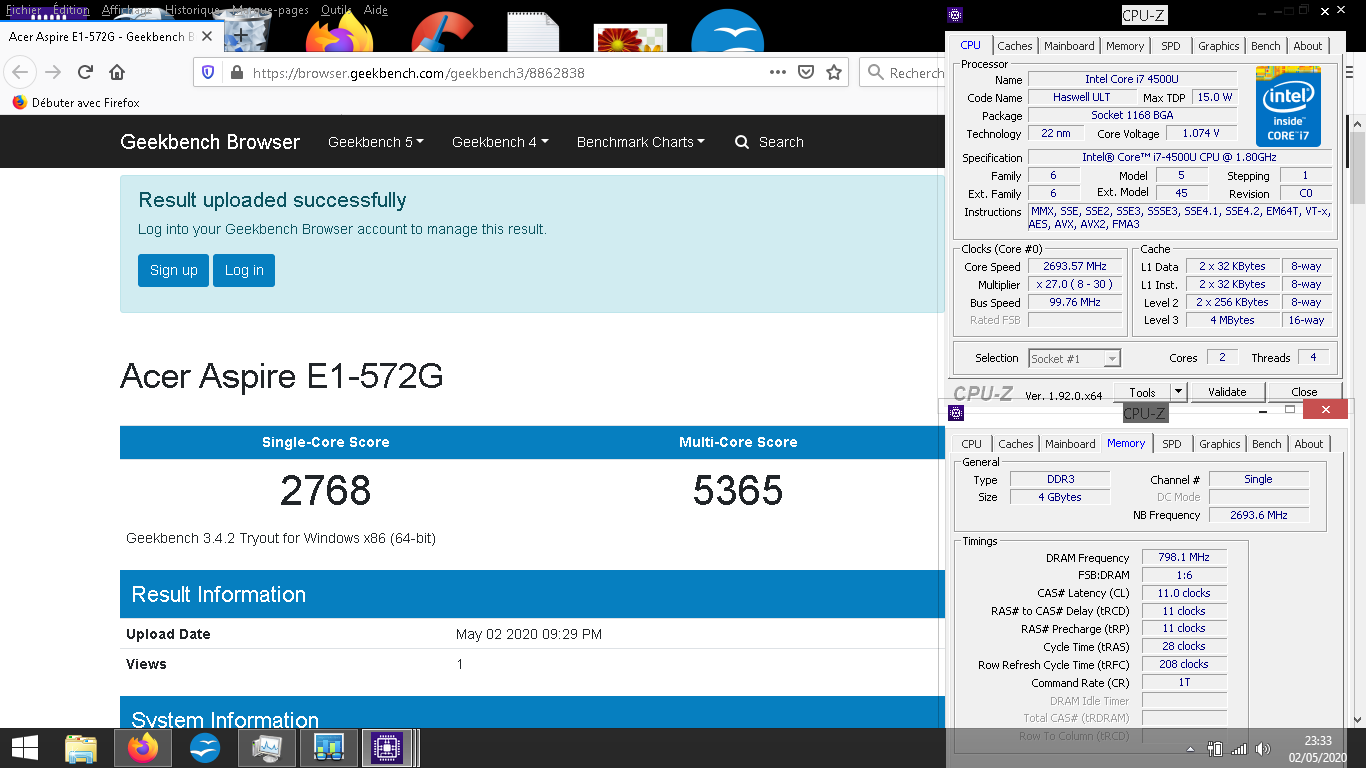This screenshot has width=1366, height=768.
Task: Select SPD tab in lower CPU-Z window
Action: click(x=1171, y=444)
